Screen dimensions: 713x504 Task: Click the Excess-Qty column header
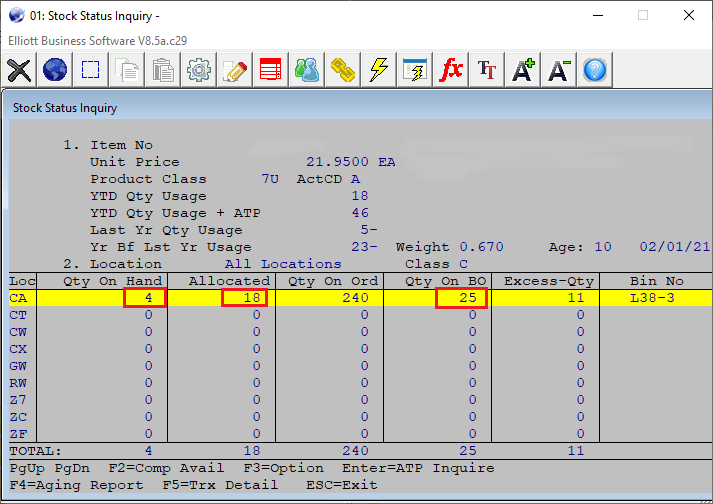(x=549, y=281)
